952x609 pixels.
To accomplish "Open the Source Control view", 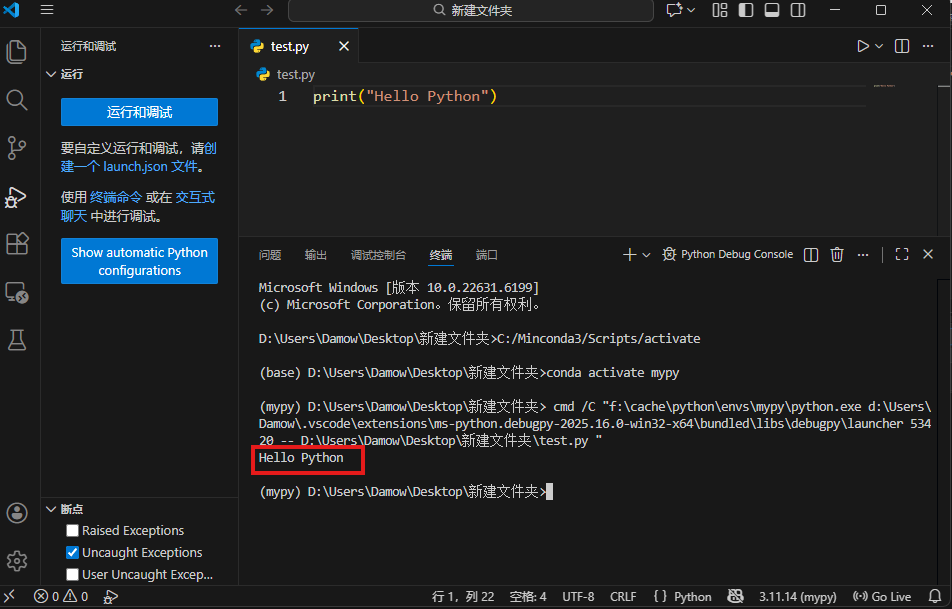I will pos(16,148).
